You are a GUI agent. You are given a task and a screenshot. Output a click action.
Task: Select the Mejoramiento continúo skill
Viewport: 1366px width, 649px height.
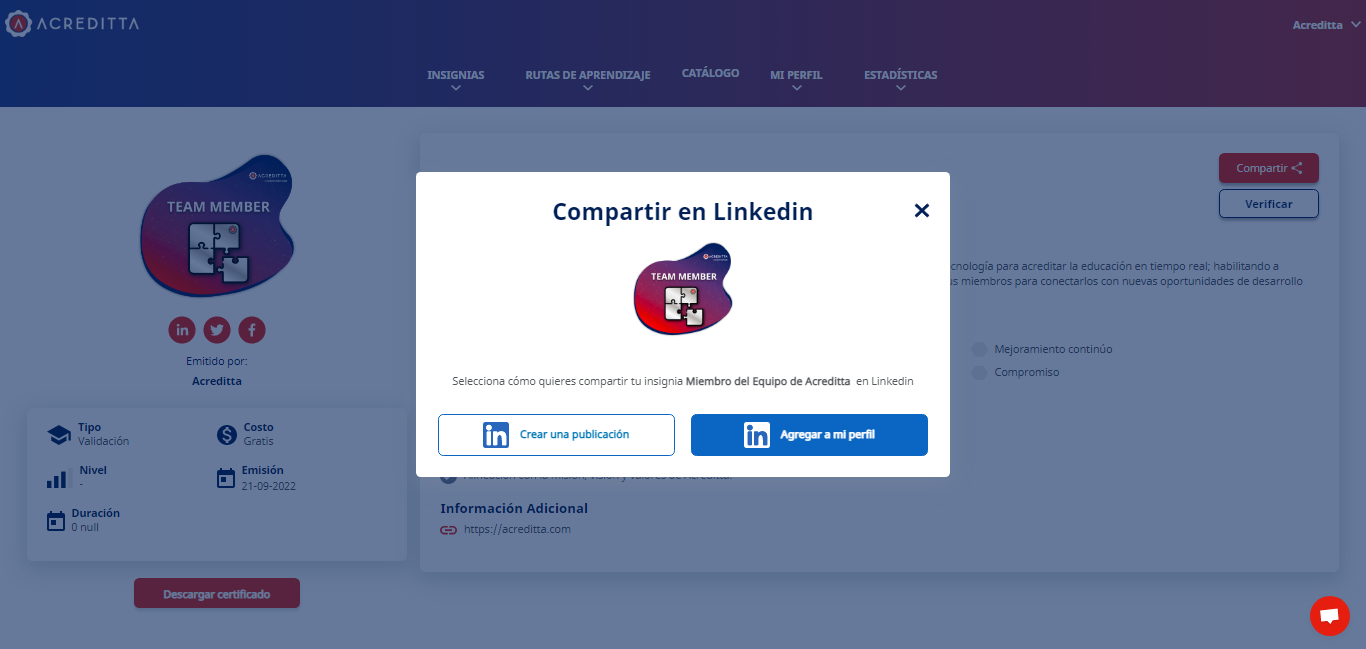point(1053,349)
